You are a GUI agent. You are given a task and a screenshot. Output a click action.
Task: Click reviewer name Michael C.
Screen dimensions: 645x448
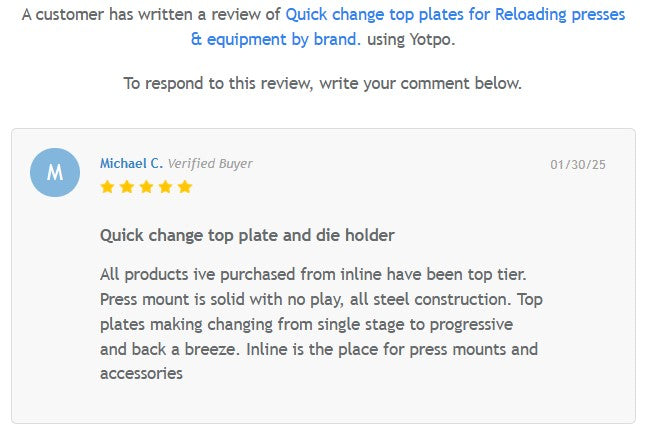131,163
